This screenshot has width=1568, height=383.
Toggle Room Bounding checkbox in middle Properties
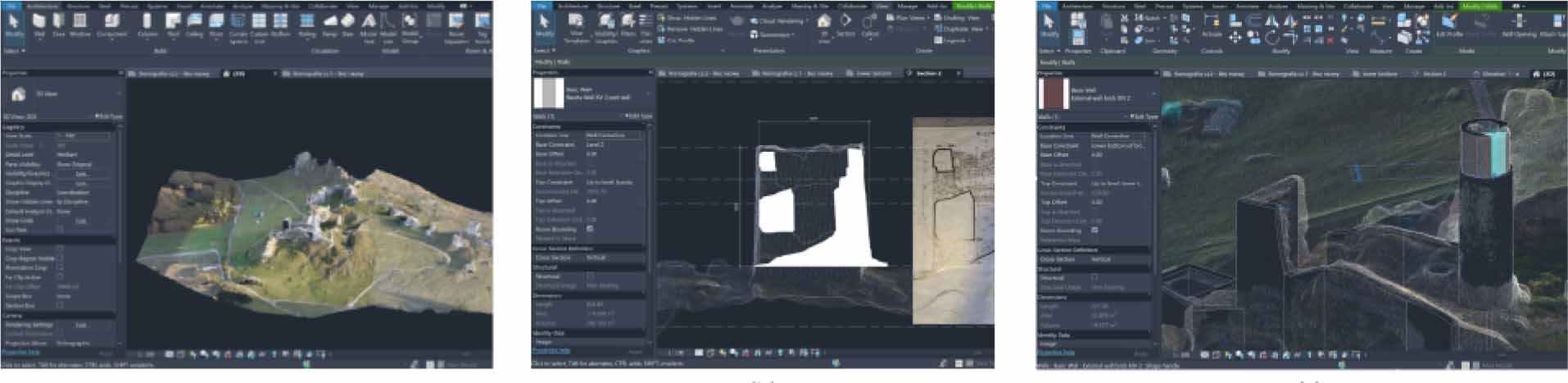pos(590,230)
